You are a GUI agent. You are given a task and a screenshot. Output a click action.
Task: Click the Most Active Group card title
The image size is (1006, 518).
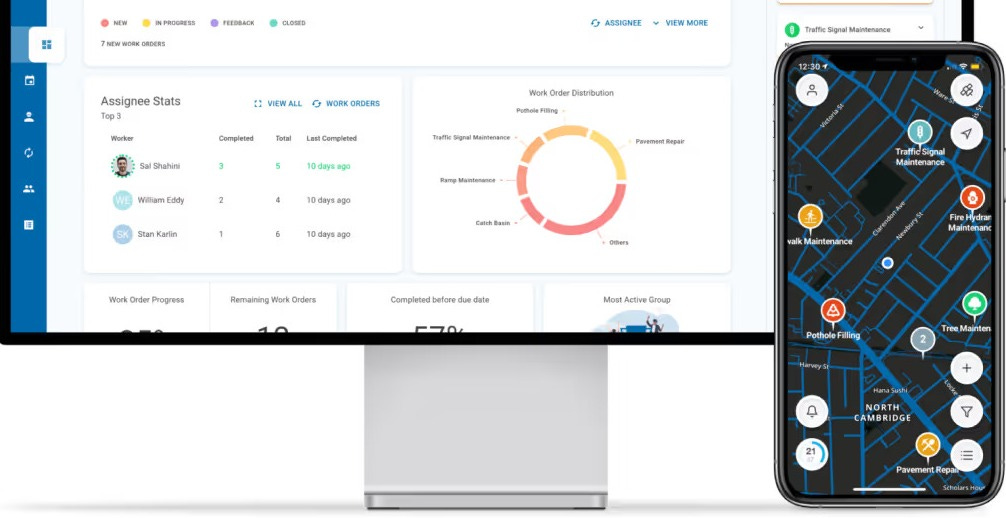(x=637, y=300)
